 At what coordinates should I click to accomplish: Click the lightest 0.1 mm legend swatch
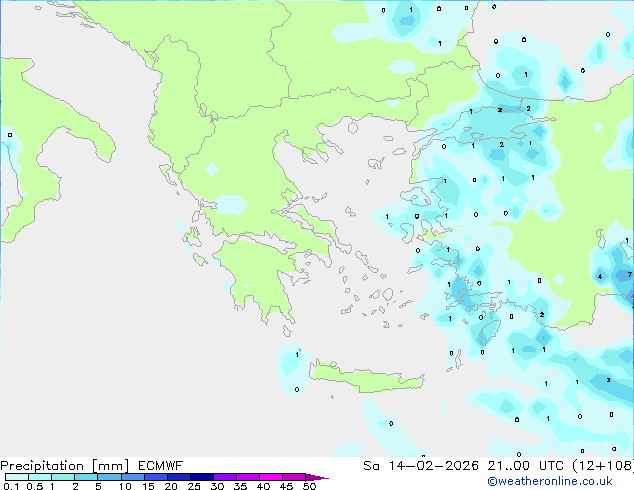17,477
